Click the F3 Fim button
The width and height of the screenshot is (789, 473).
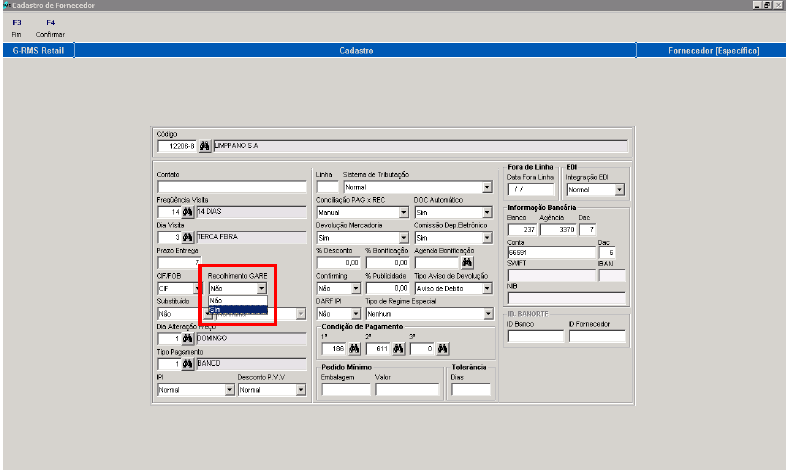17,28
